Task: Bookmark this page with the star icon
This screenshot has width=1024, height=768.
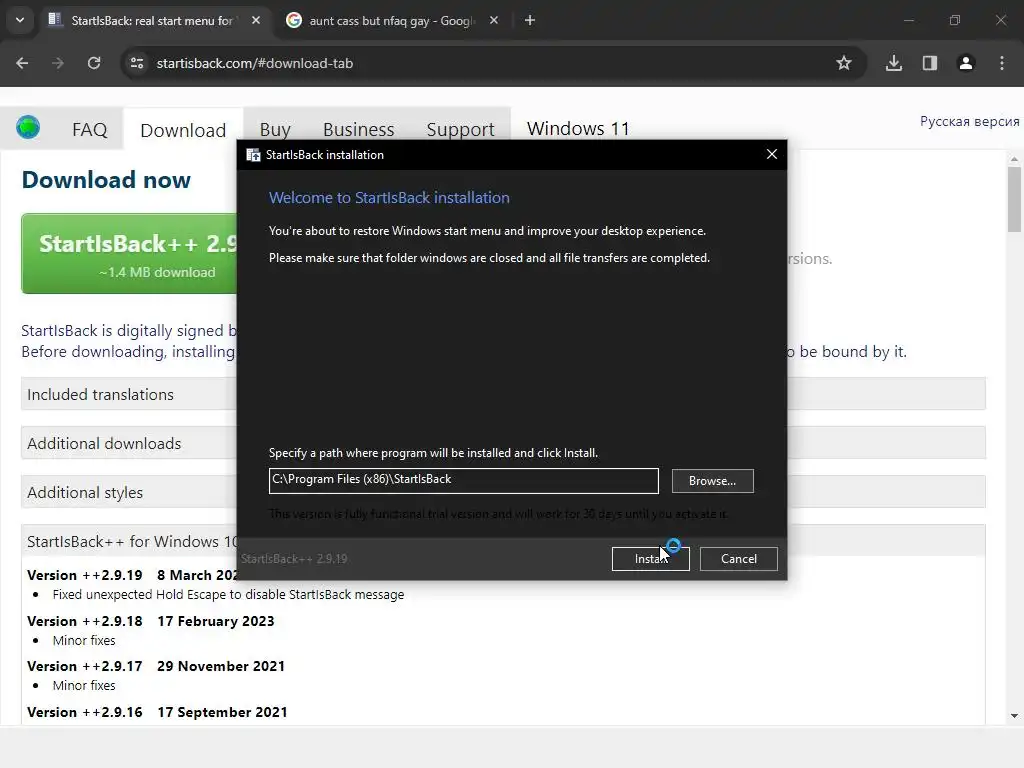Action: (x=844, y=63)
